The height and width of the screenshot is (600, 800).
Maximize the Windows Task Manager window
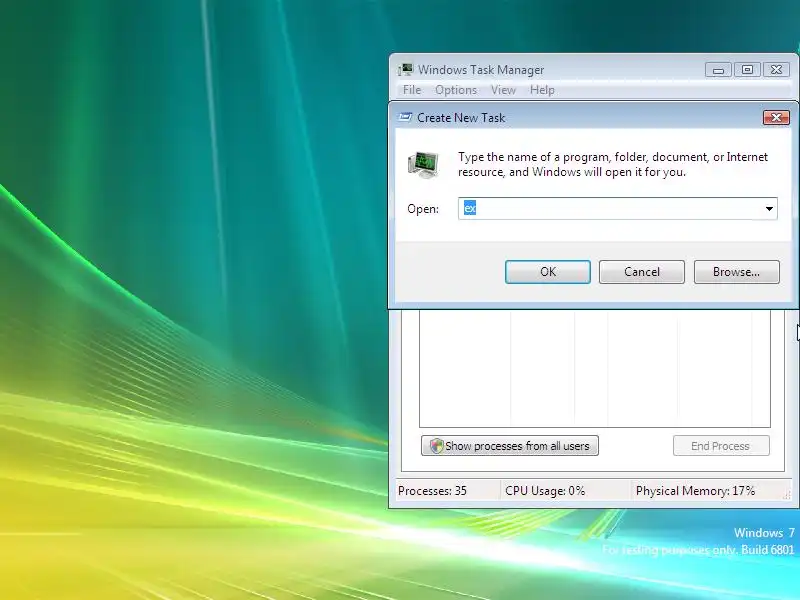click(747, 69)
